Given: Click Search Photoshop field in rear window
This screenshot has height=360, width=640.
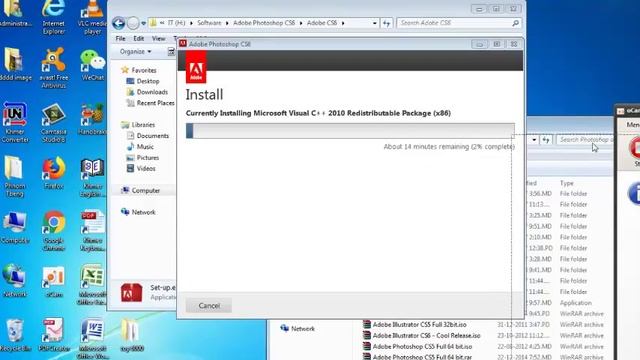Looking at the screenshot, I should [584, 140].
